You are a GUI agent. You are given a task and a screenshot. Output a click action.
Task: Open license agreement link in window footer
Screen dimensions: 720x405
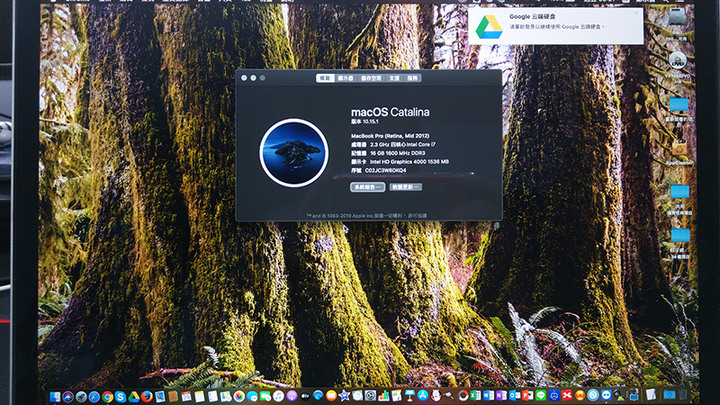417,215
